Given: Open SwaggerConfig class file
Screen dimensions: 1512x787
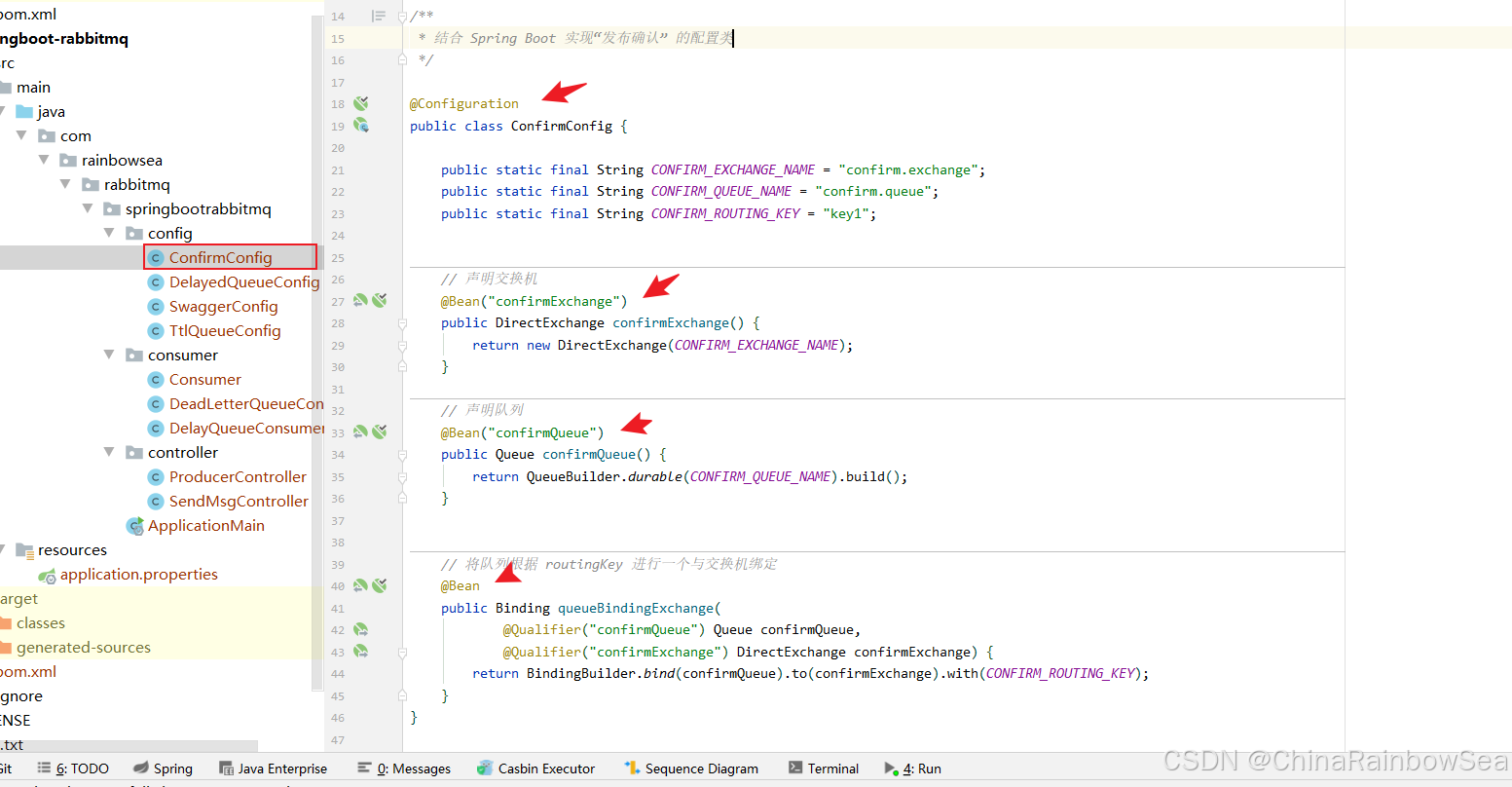Looking at the screenshot, I should (x=223, y=306).
